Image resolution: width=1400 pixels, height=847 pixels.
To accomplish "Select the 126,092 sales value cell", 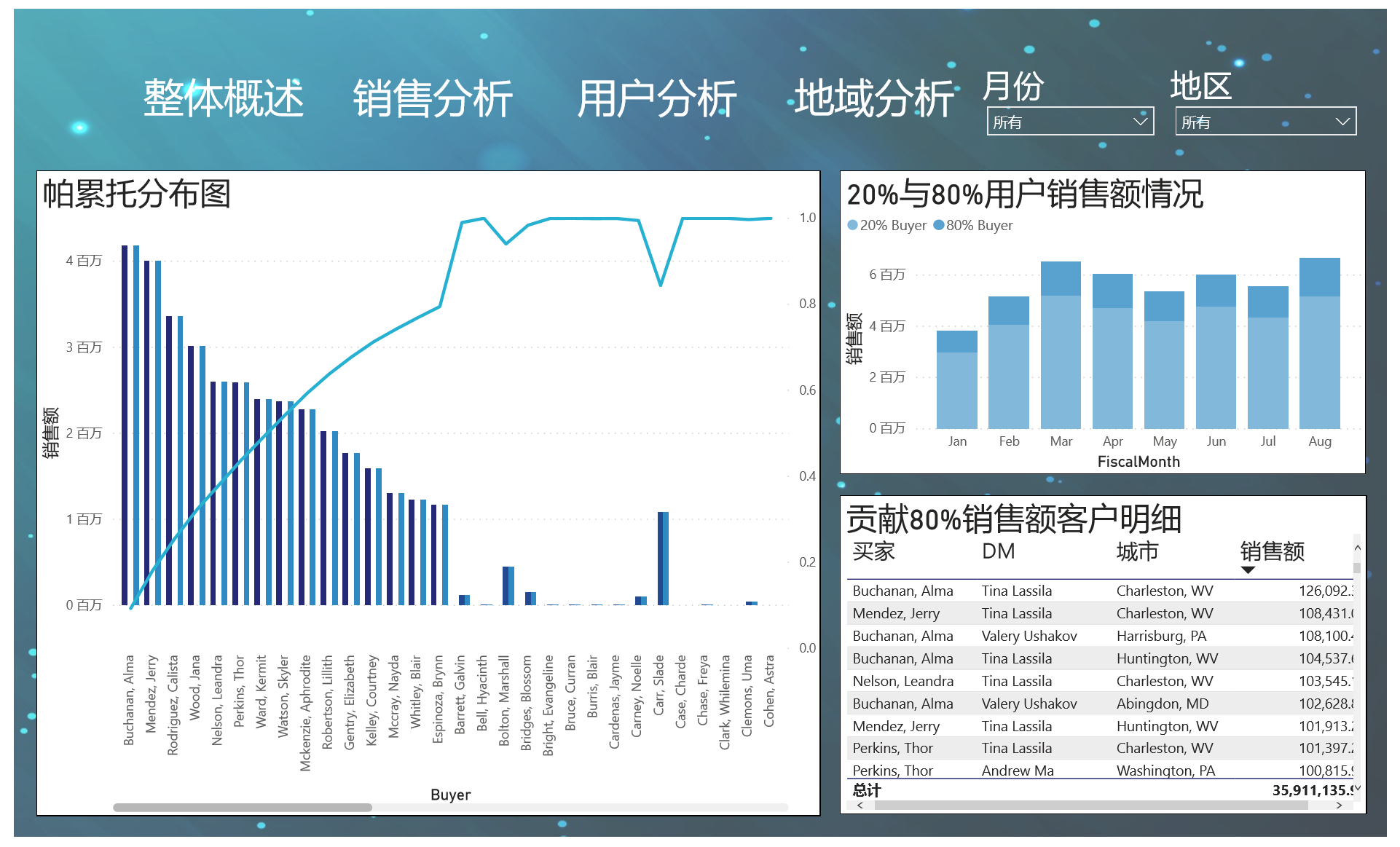I will [1326, 591].
